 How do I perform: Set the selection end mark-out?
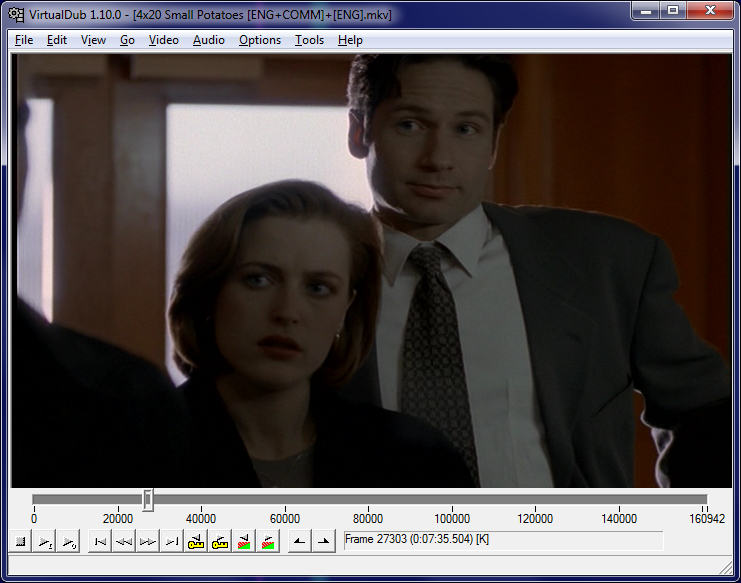[324, 541]
